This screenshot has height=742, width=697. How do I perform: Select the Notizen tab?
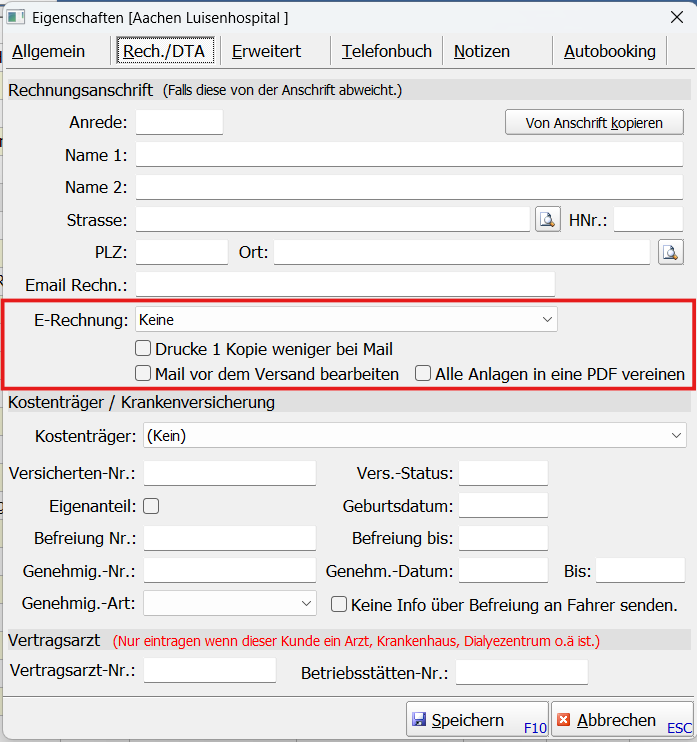click(481, 52)
